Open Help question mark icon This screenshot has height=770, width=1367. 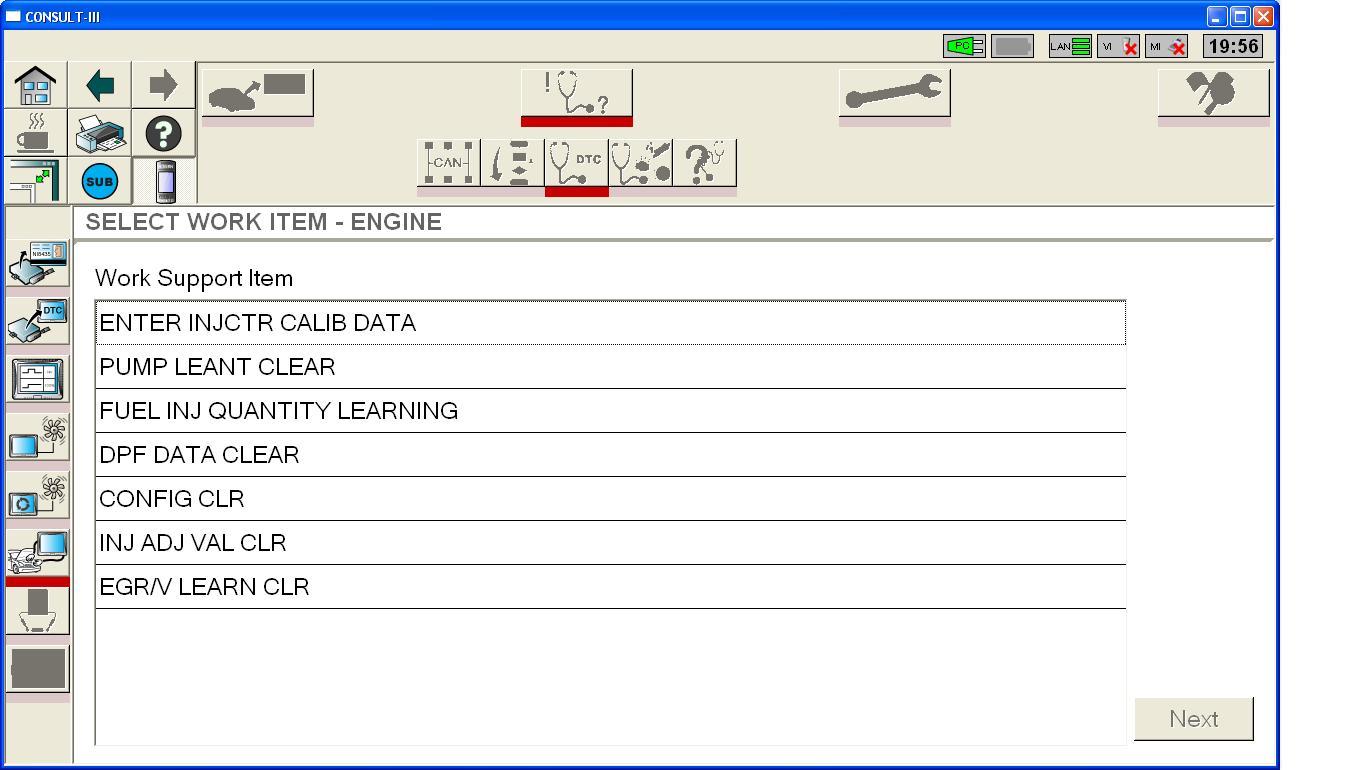coord(164,132)
